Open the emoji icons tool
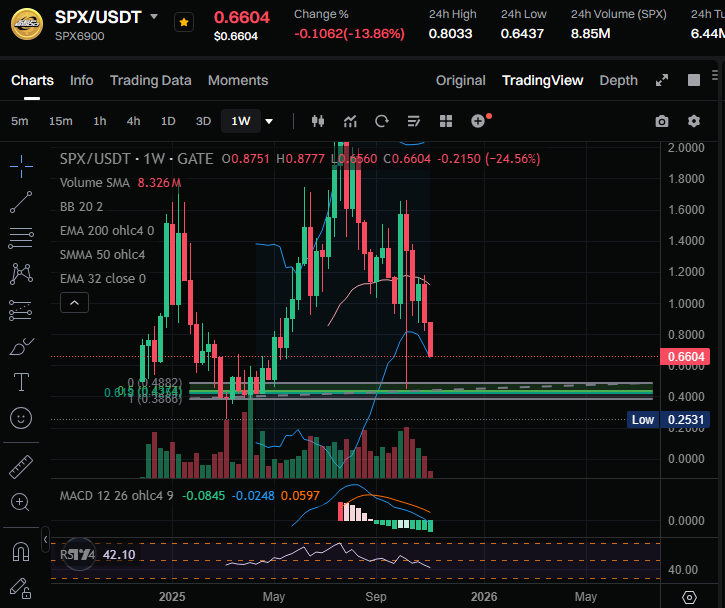The width and height of the screenshot is (725, 608). (x=21, y=418)
